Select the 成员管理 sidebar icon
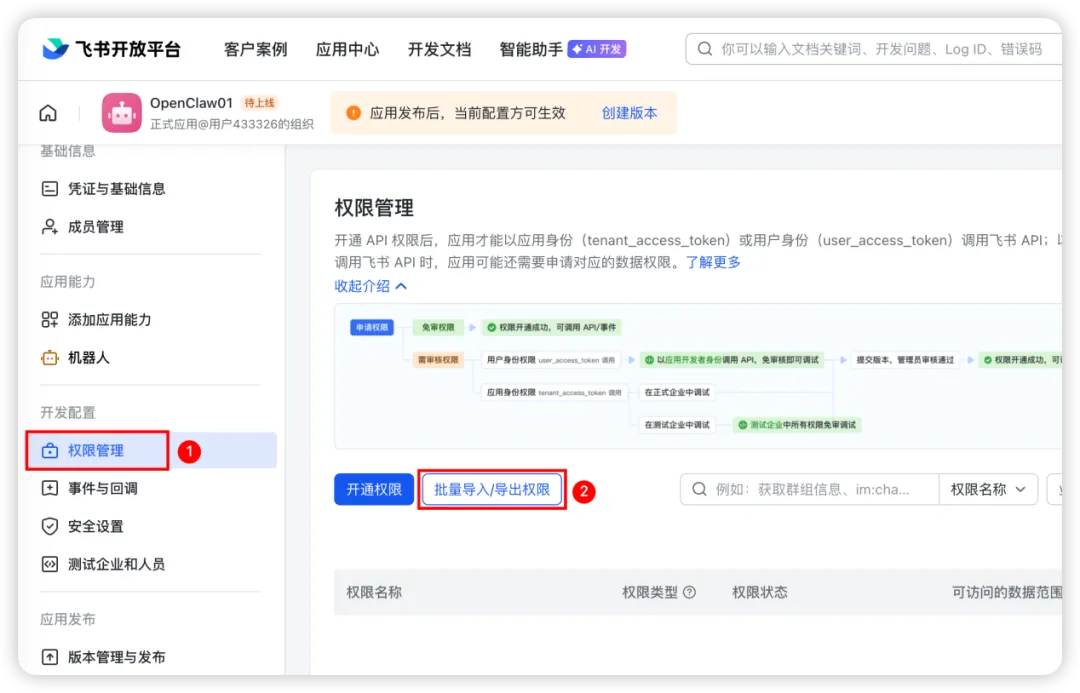The image size is (1080, 693). point(47,226)
